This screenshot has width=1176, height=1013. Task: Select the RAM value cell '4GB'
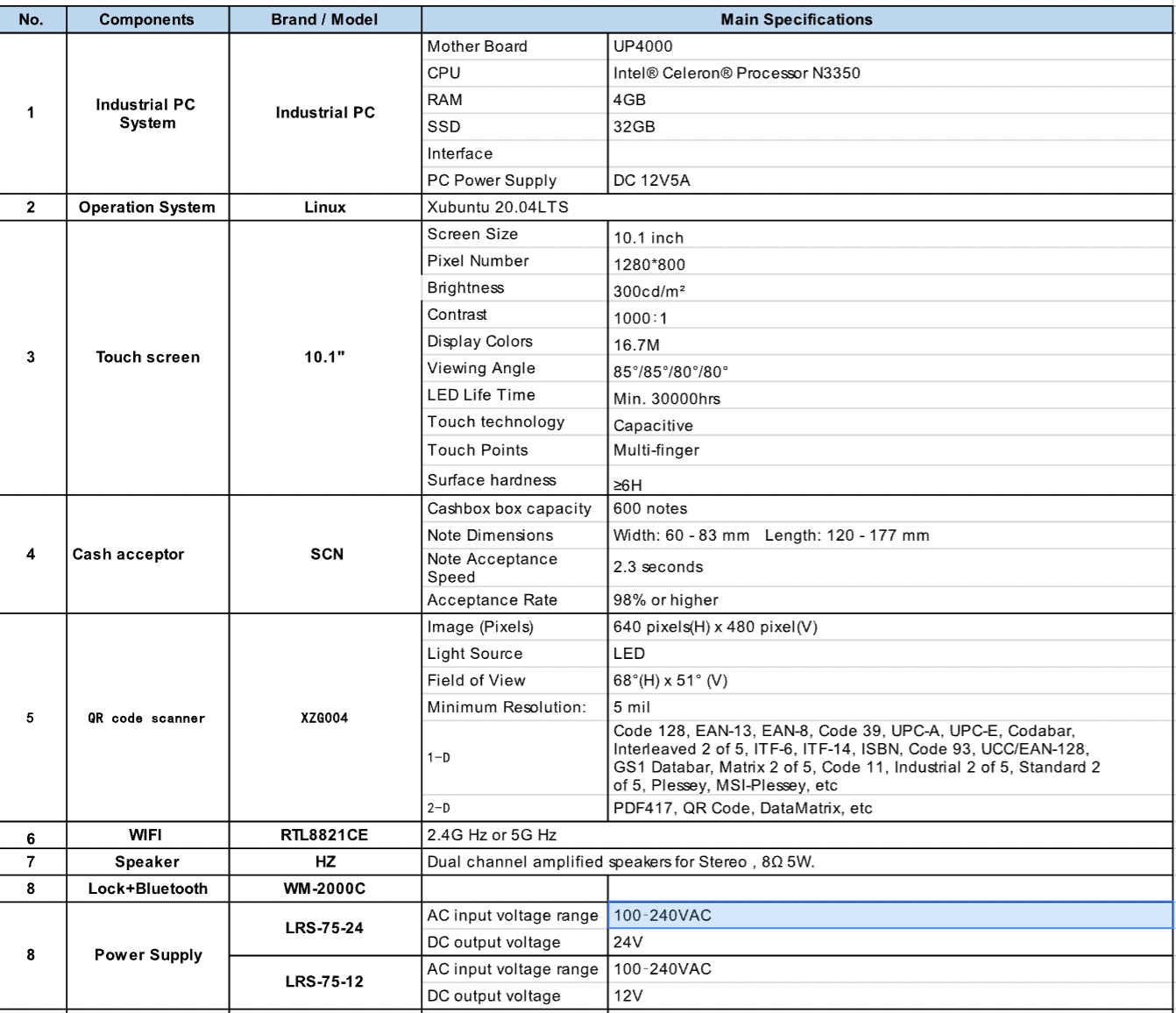click(x=890, y=100)
